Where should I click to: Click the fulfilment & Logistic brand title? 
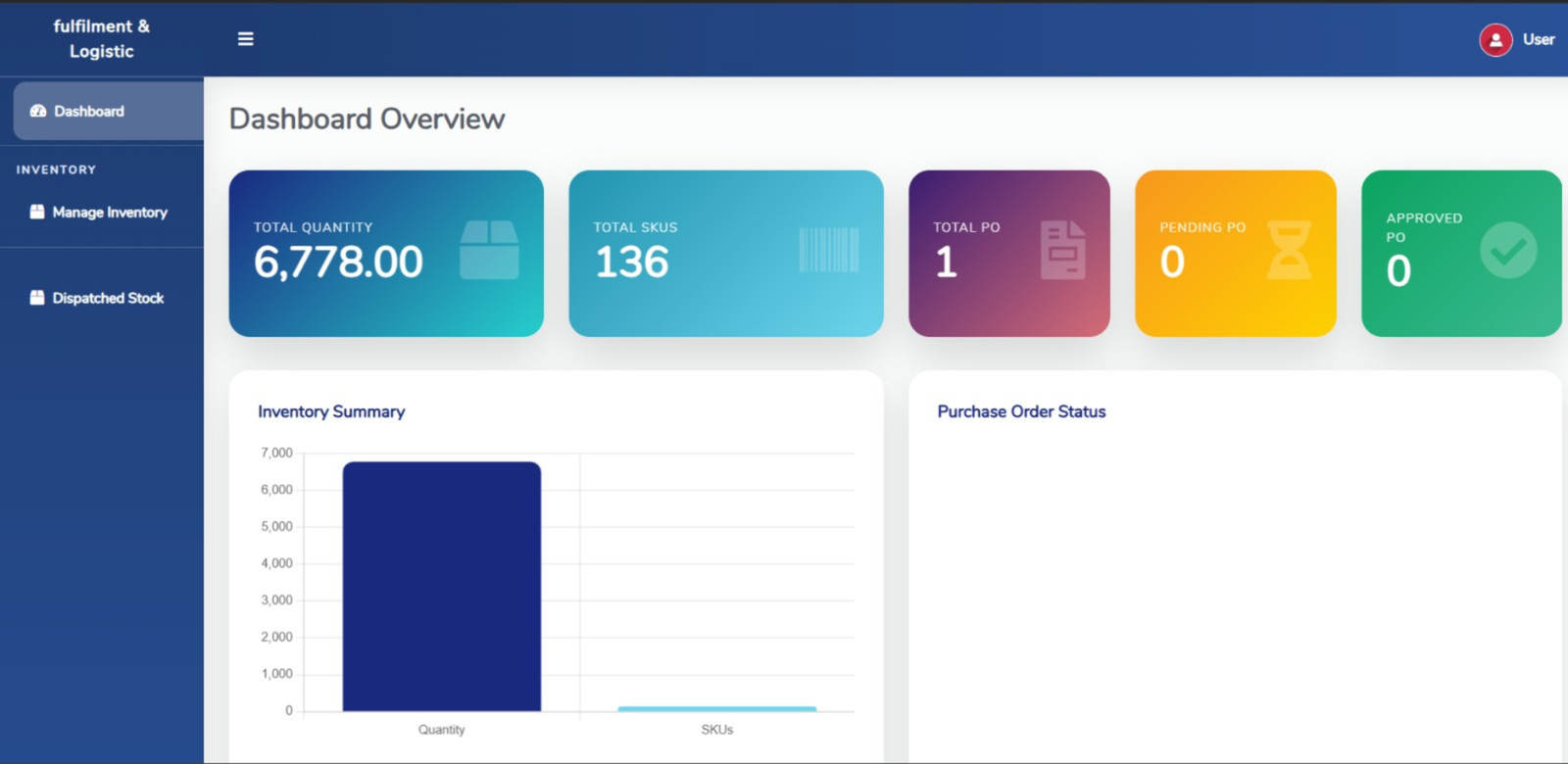pos(102,39)
